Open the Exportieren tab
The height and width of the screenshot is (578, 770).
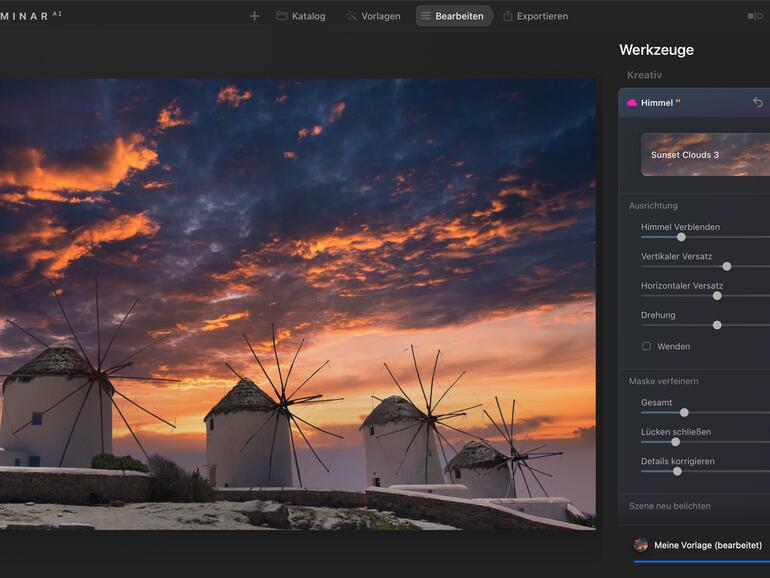point(535,16)
